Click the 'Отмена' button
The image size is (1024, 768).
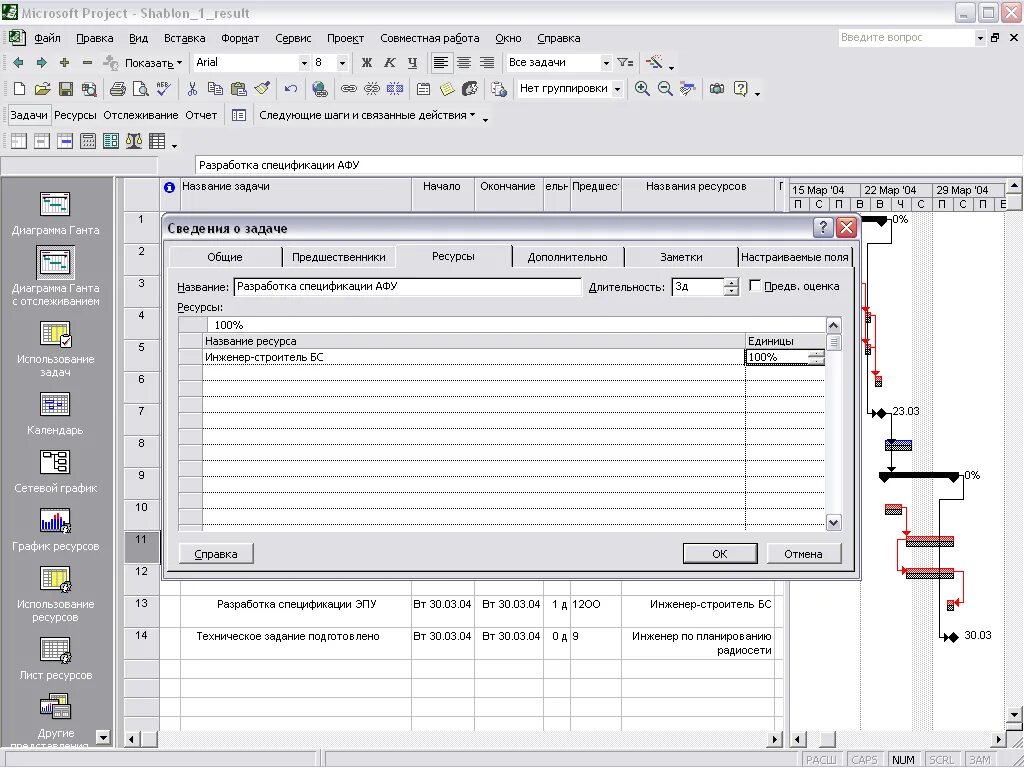[x=803, y=554]
